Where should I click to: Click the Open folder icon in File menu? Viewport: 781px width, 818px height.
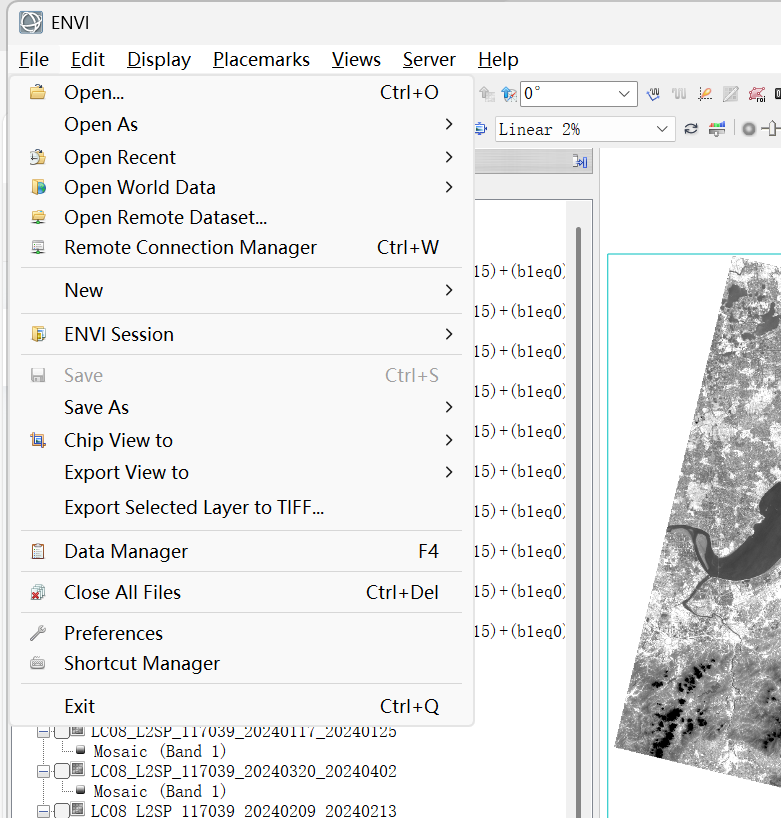(x=38, y=92)
